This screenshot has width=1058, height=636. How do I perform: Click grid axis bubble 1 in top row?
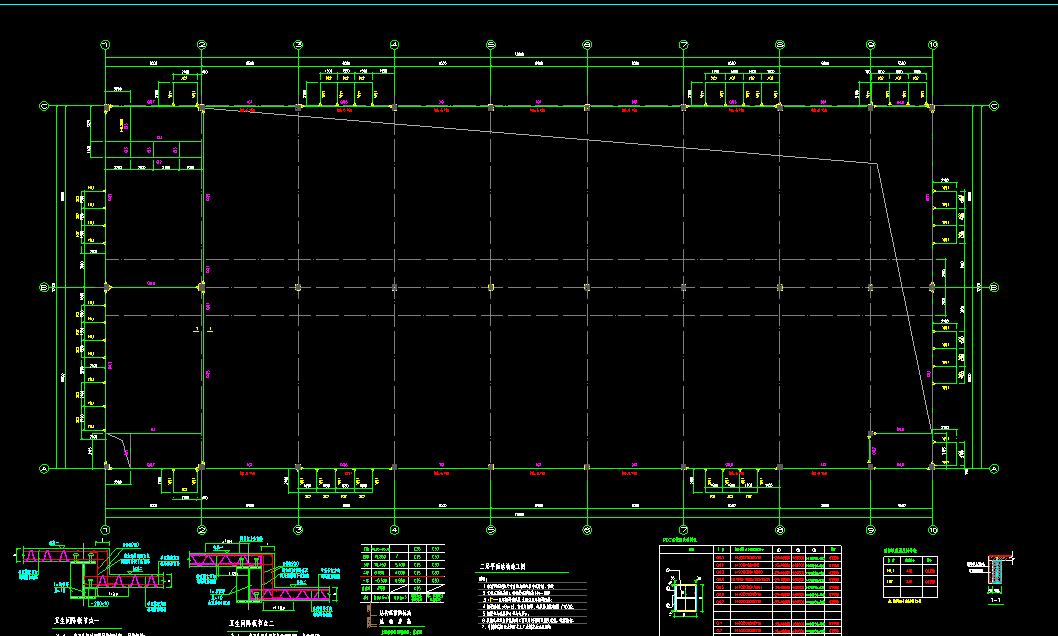[x=105, y=45]
